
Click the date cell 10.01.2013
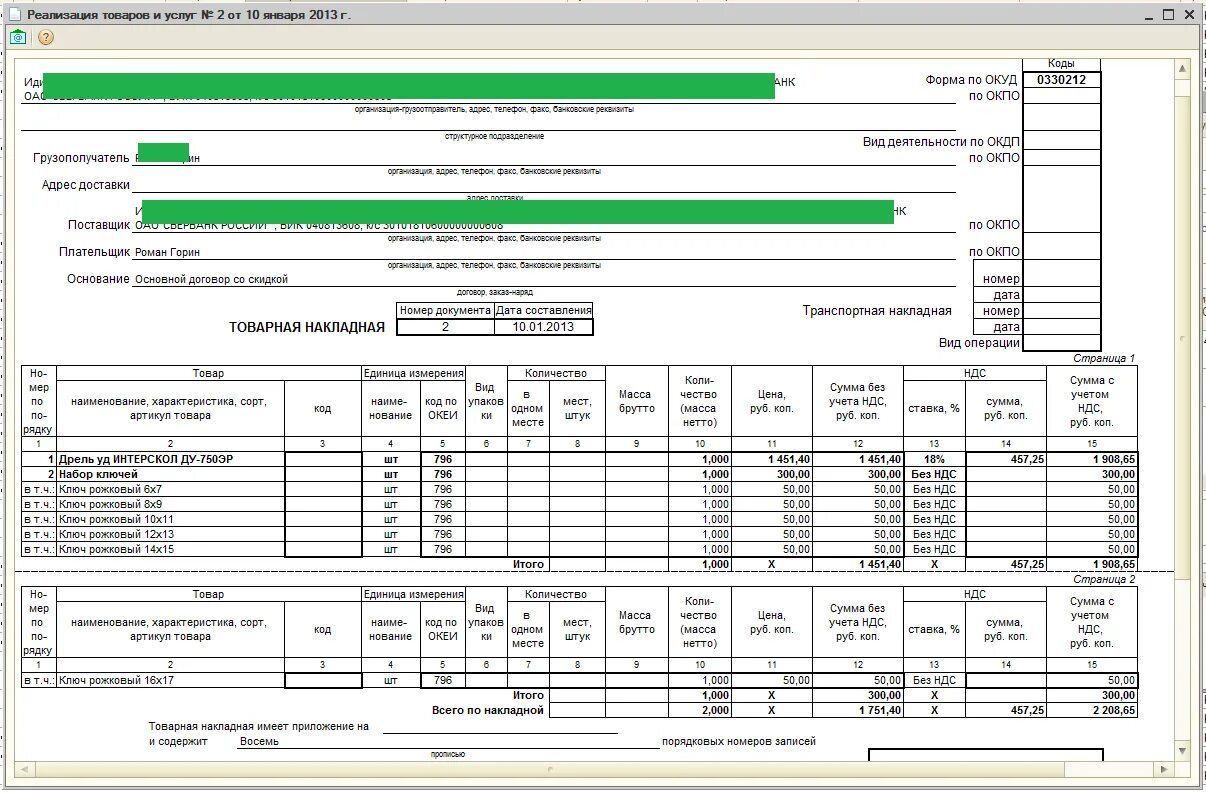tap(543, 327)
